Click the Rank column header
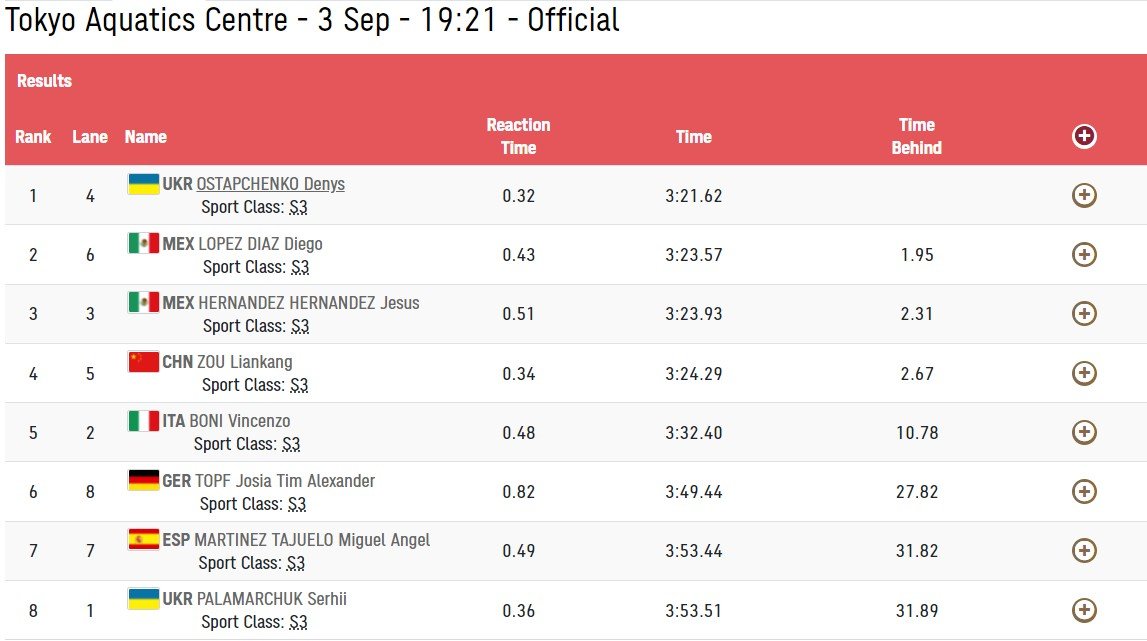The height and width of the screenshot is (641, 1147). (33, 137)
